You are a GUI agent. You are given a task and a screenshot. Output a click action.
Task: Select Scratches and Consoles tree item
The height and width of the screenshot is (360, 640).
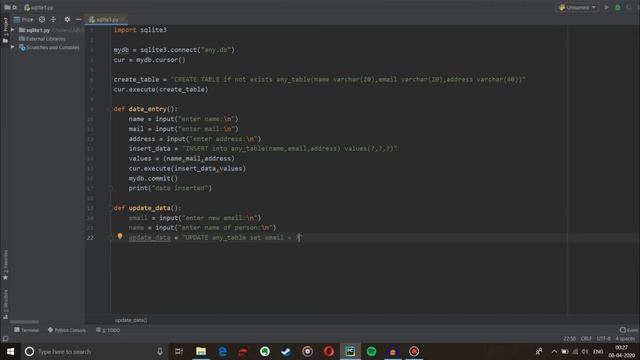pos(49,47)
